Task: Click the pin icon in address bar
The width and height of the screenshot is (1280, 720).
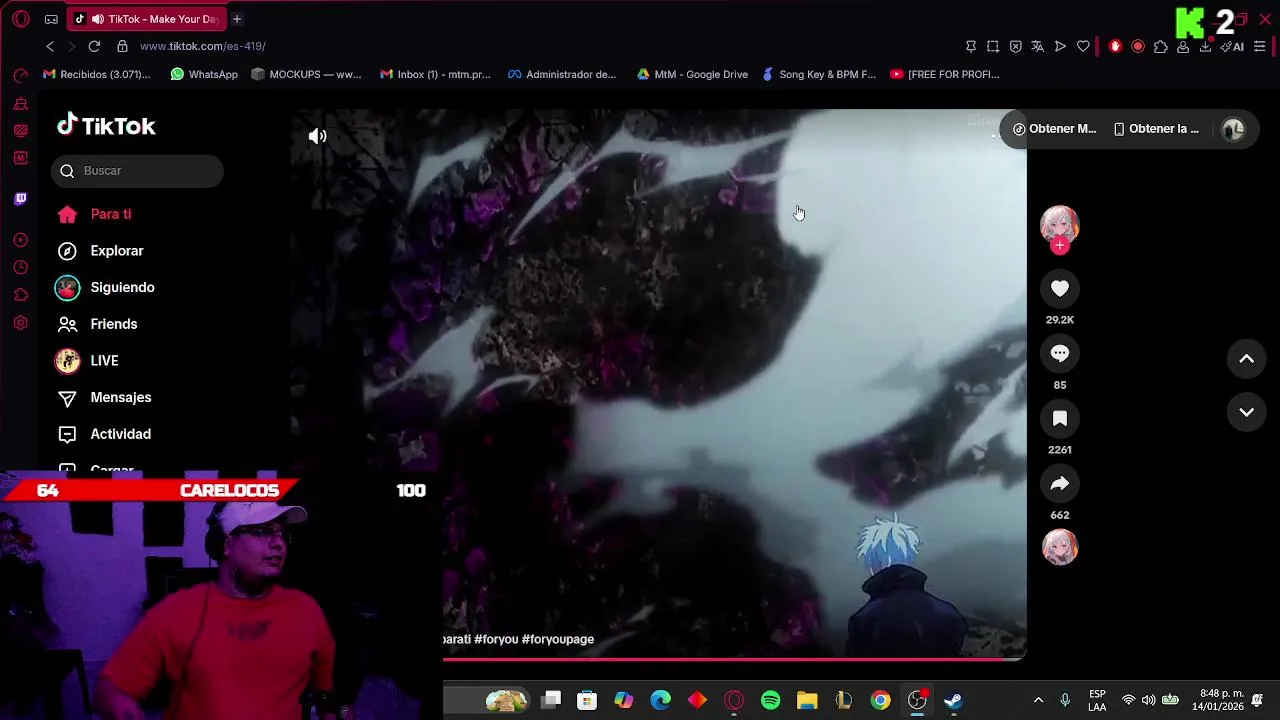Action: click(970, 46)
